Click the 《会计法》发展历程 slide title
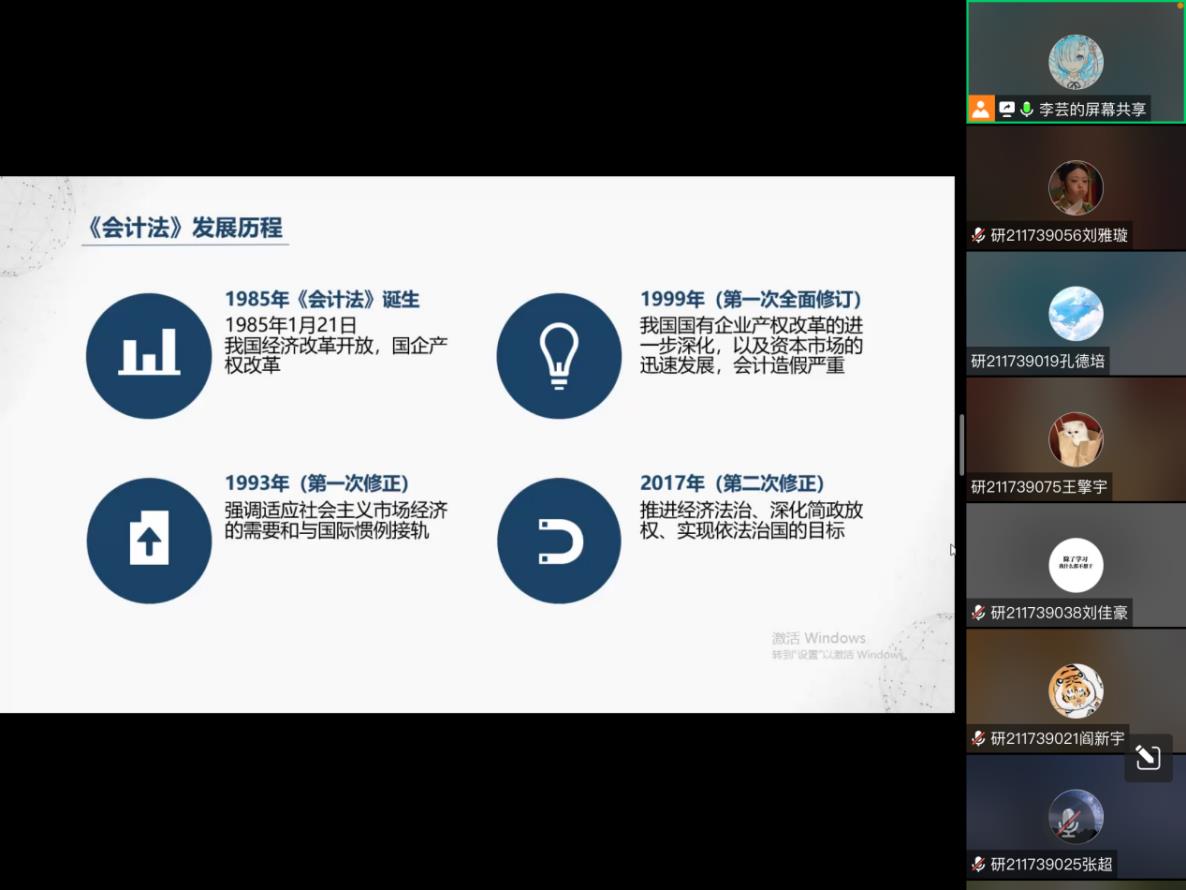The image size is (1186, 890). click(185, 228)
